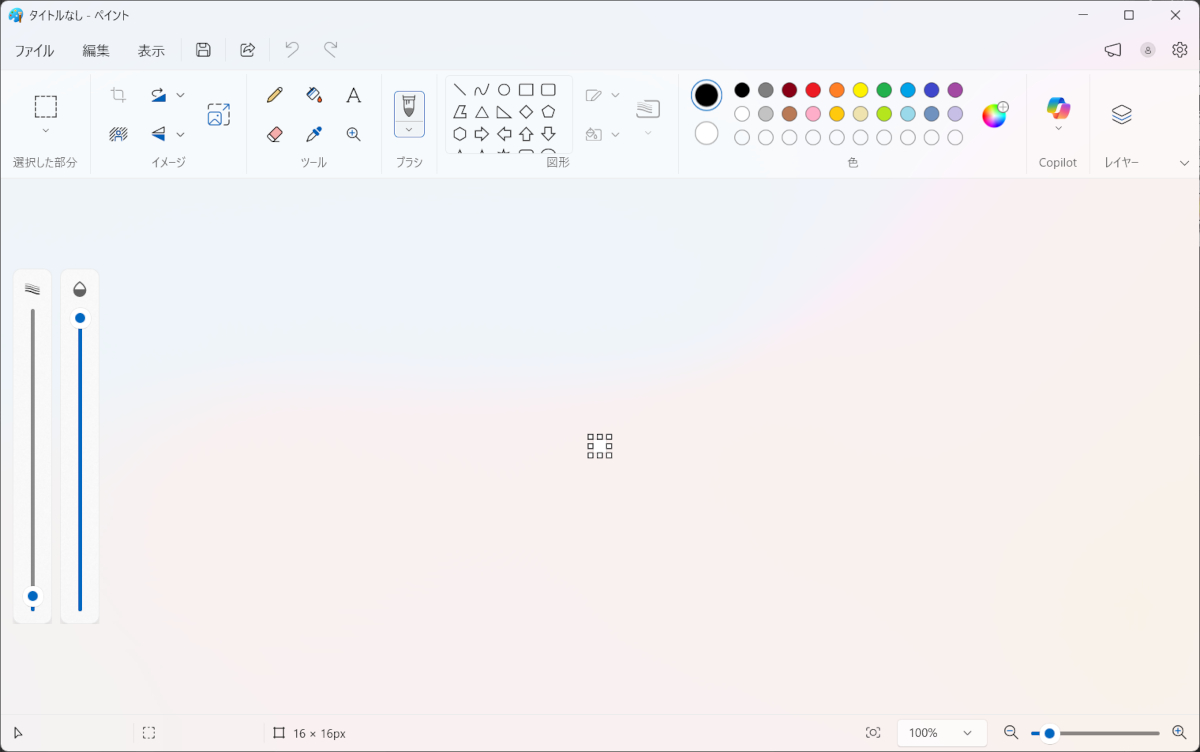Screen dimensions: 1200x752
Task: Click the user account profile button
Action: click(x=1148, y=50)
